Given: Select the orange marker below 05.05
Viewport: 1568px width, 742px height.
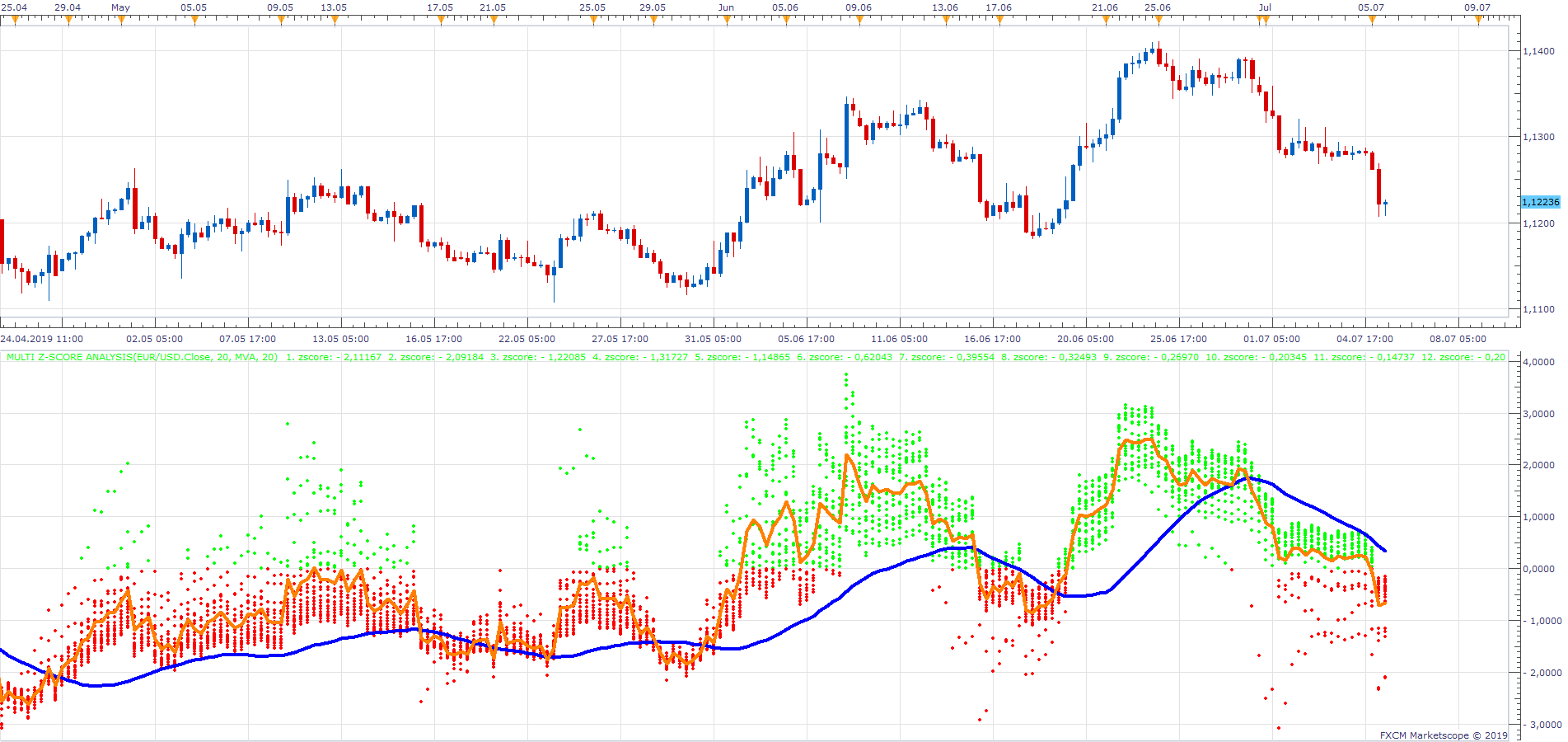Looking at the screenshot, I should pos(194,21).
